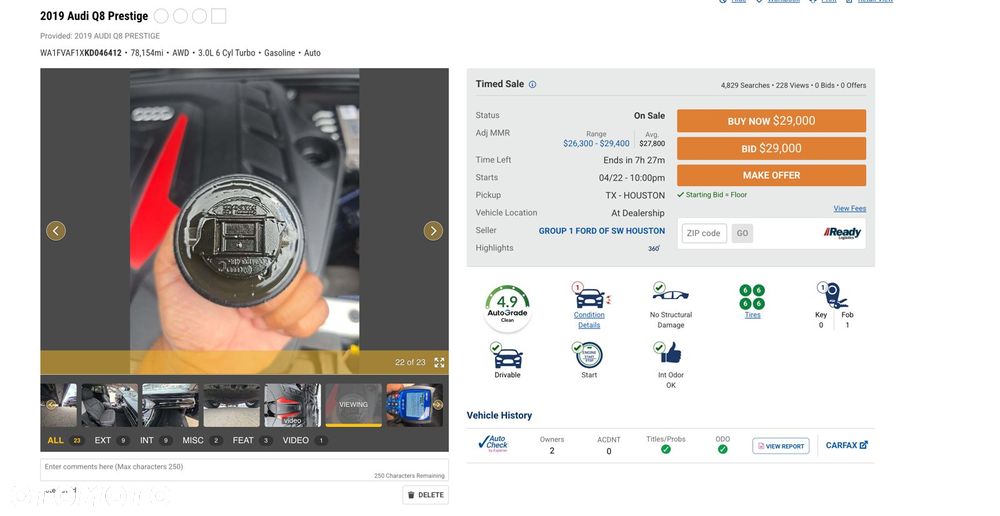The height and width of the screenshot is (516, 1000).
Task: Play the engine video thumbnail
Action: click(x=292, y=405)
